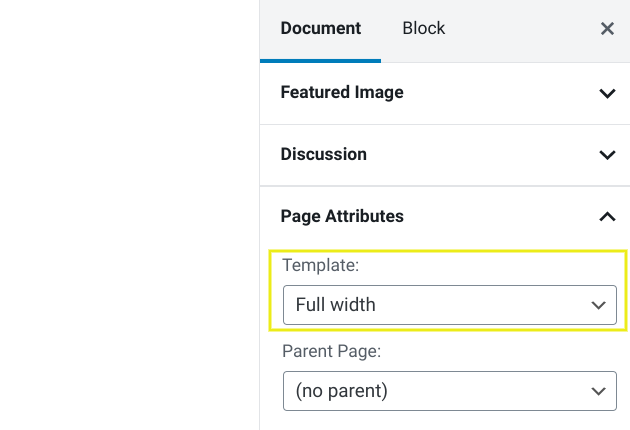Click the blank editor canvas area

coord(128,215)
